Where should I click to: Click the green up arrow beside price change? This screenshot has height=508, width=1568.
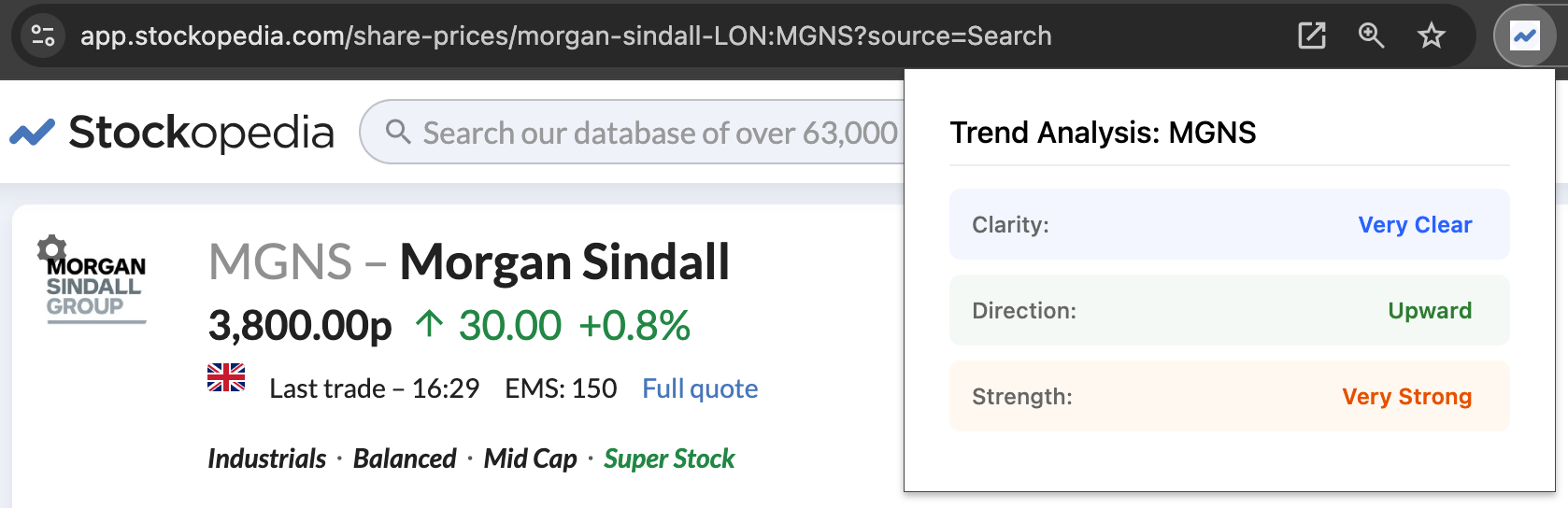(429, 324)
